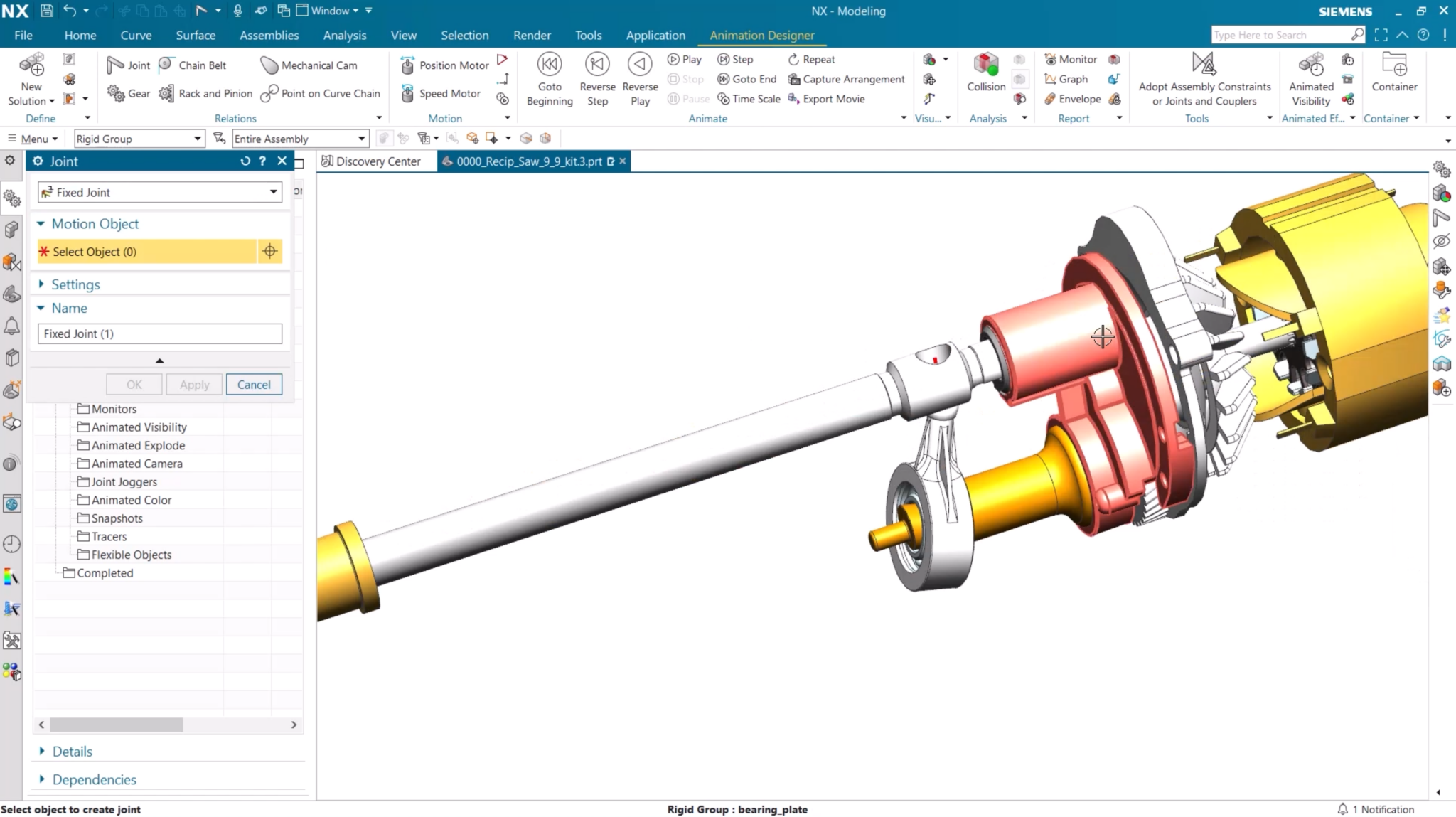Click the point dialog crosshair icon
Viewport: 1456px width, 817px height.
click(269, 251)
